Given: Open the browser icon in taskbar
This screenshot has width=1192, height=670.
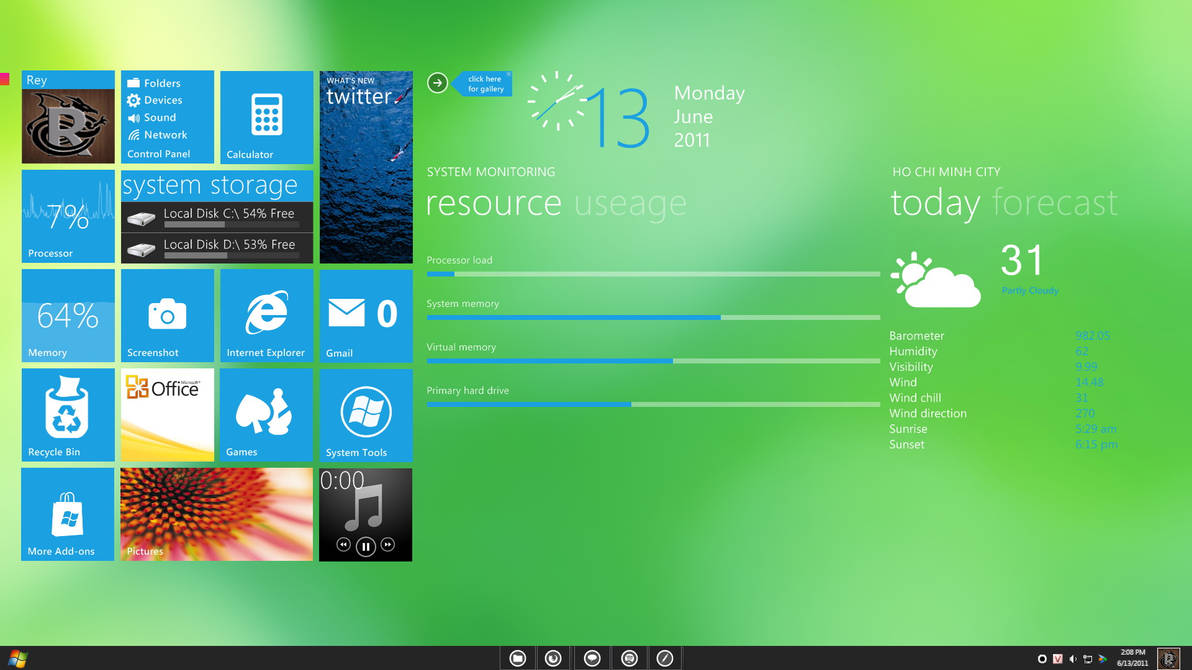Looking at the screenshot, I should pyautogui.click(x=553, y=659).
